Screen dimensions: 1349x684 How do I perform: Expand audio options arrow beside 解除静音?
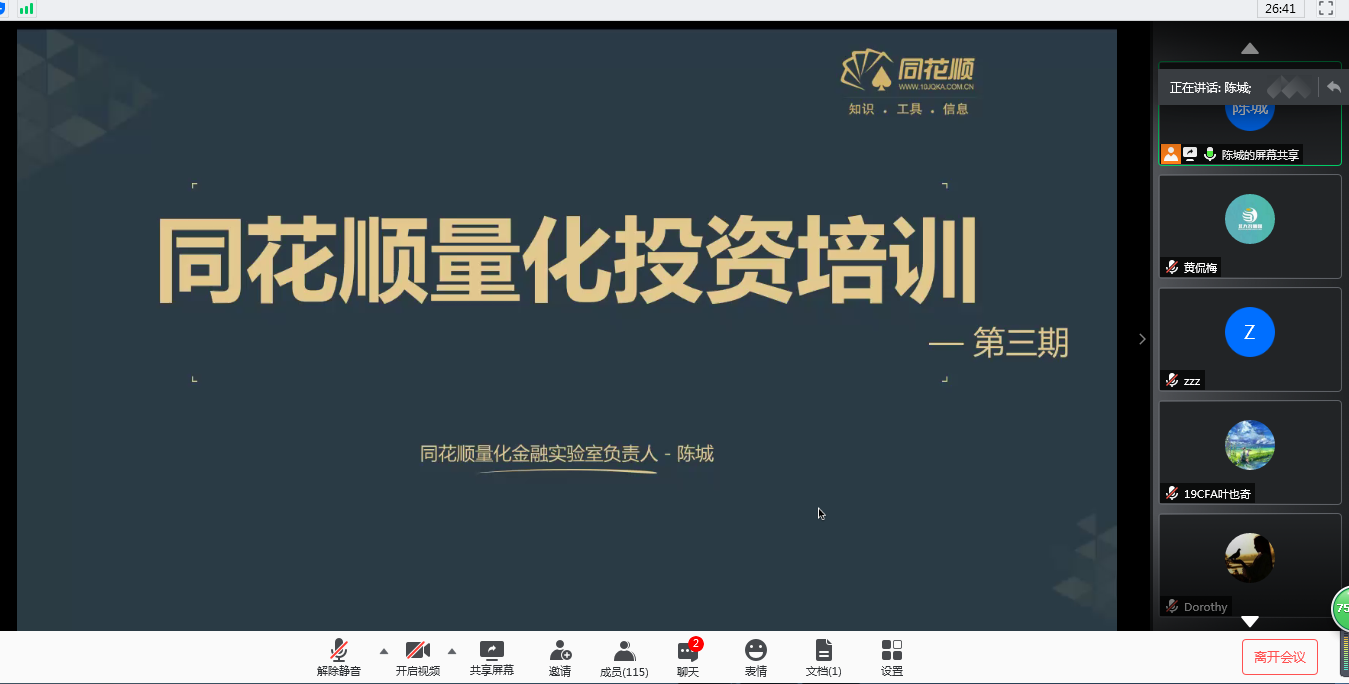384,651
